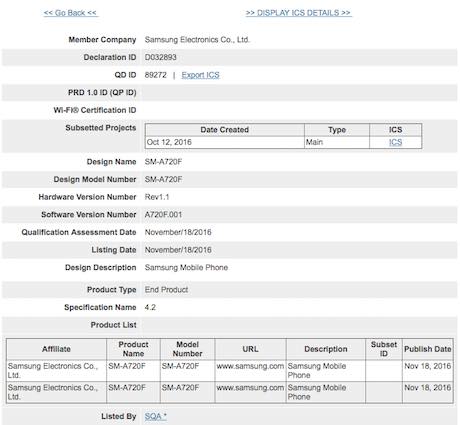460x425 pixels.
Task: Click the Publish Date column header
Action: click(x=428, y=349)
